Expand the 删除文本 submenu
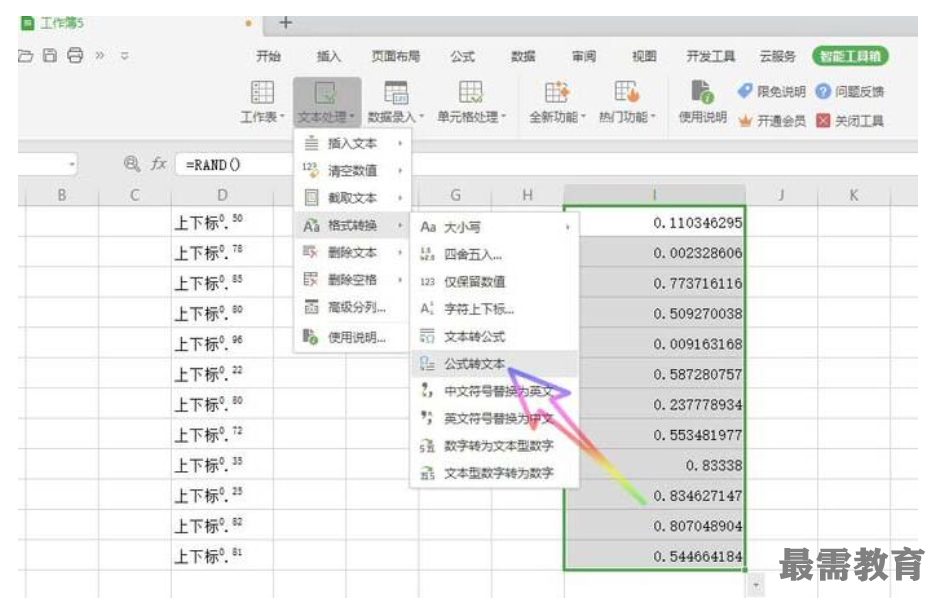Screen dimensions: 931x604 point(353,252)
